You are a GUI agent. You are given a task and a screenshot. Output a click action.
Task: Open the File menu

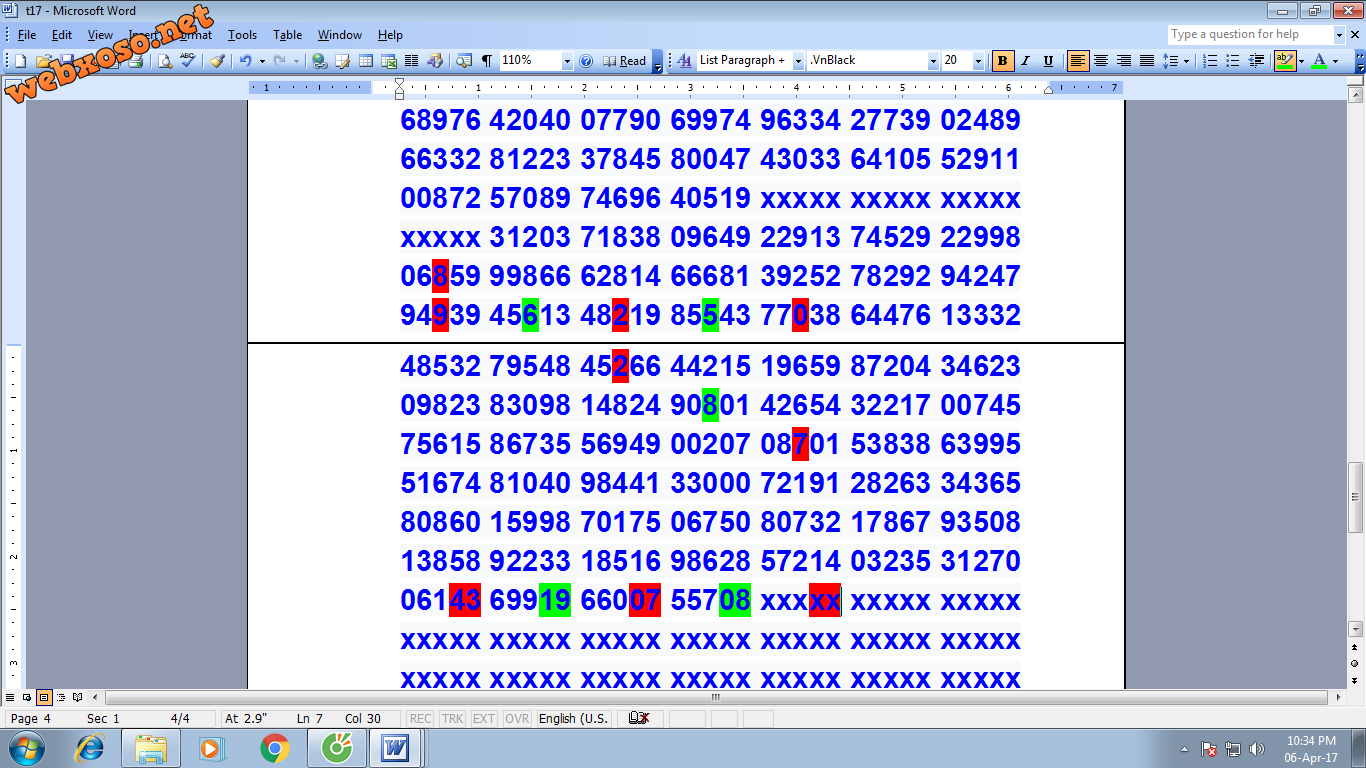(27, 35)
